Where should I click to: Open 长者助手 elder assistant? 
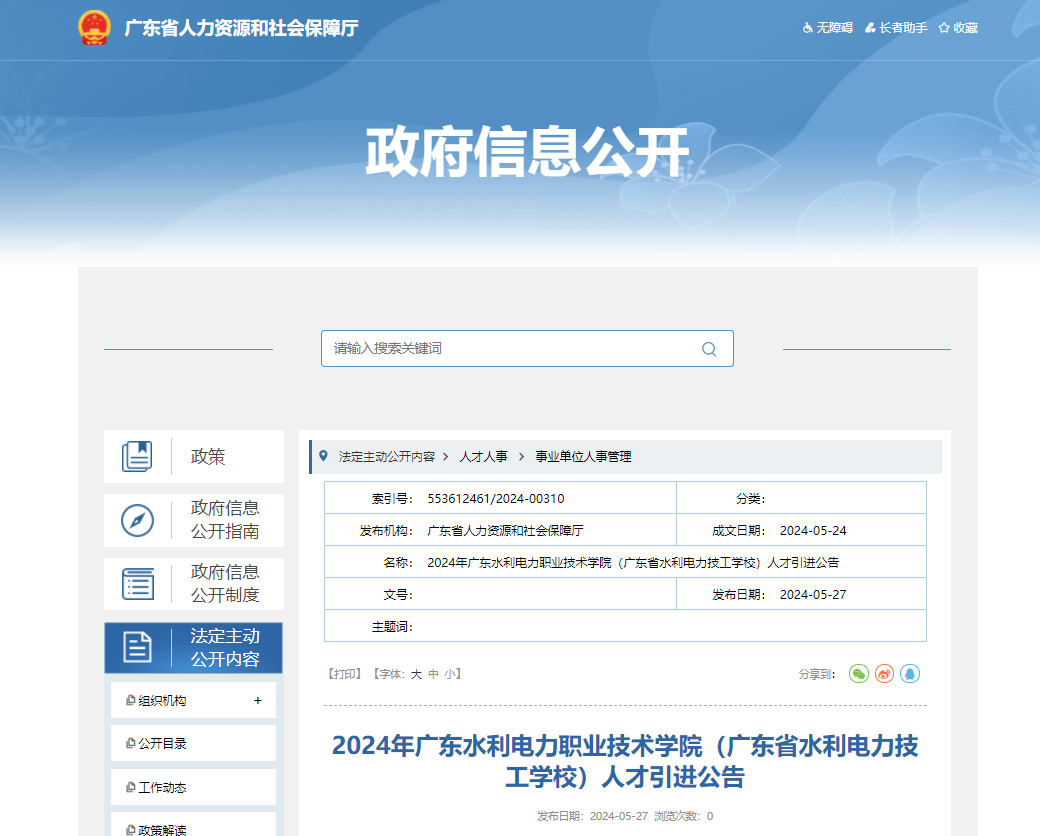coord(896,28)
